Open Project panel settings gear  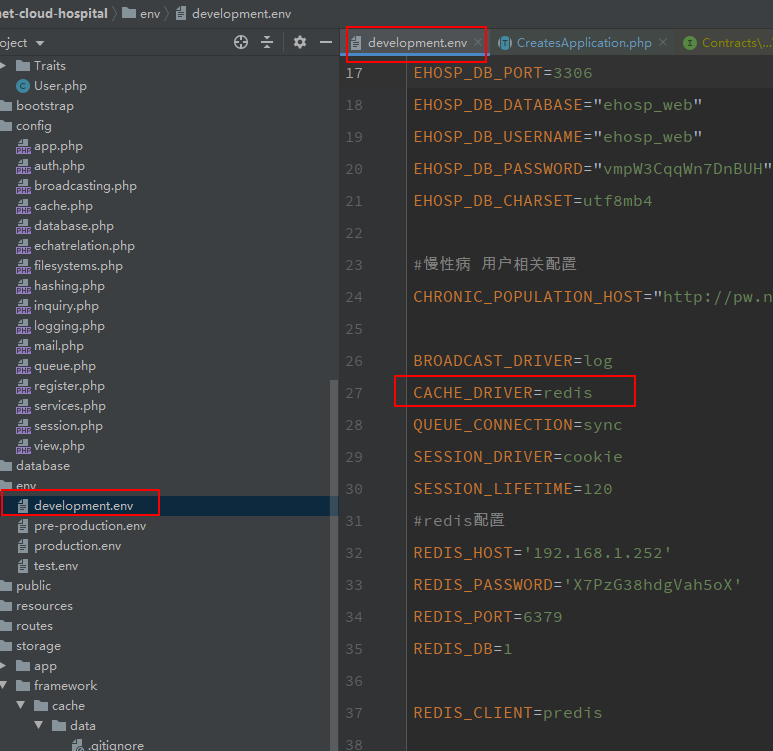point(300,42)
